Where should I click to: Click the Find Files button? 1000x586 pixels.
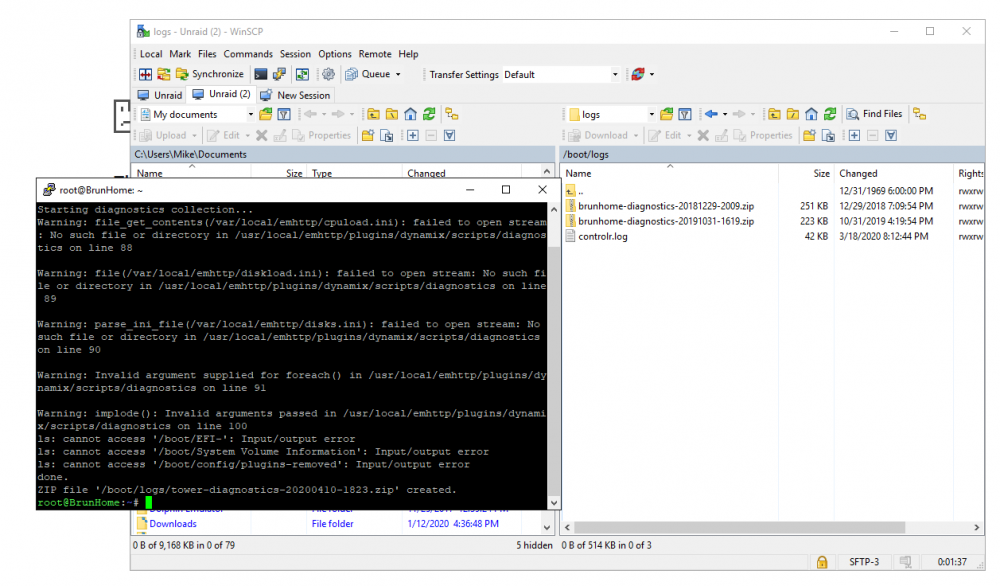874,114
